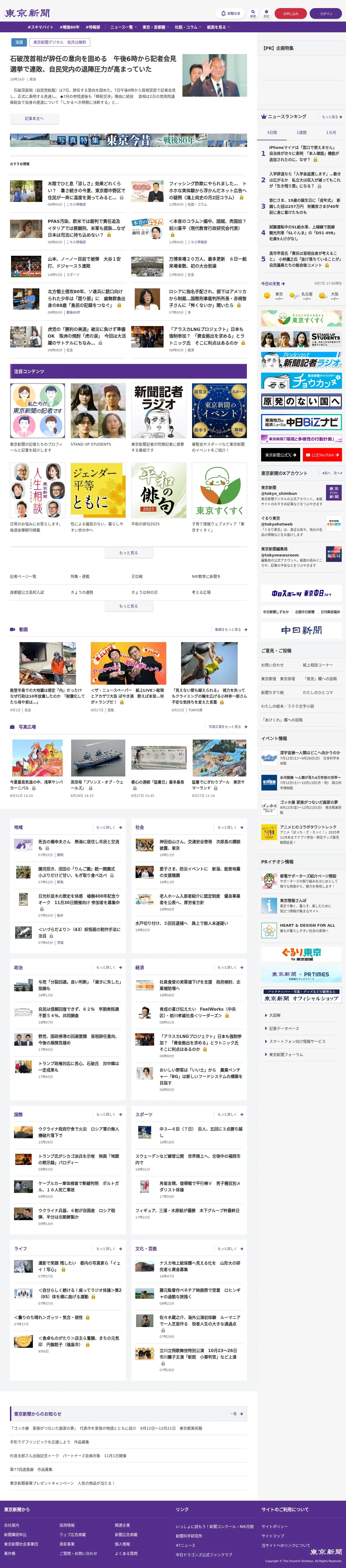346x1568 pixels.
Task: Switch ranking to the 3日間 tab
Action: (x=272, y=132)
